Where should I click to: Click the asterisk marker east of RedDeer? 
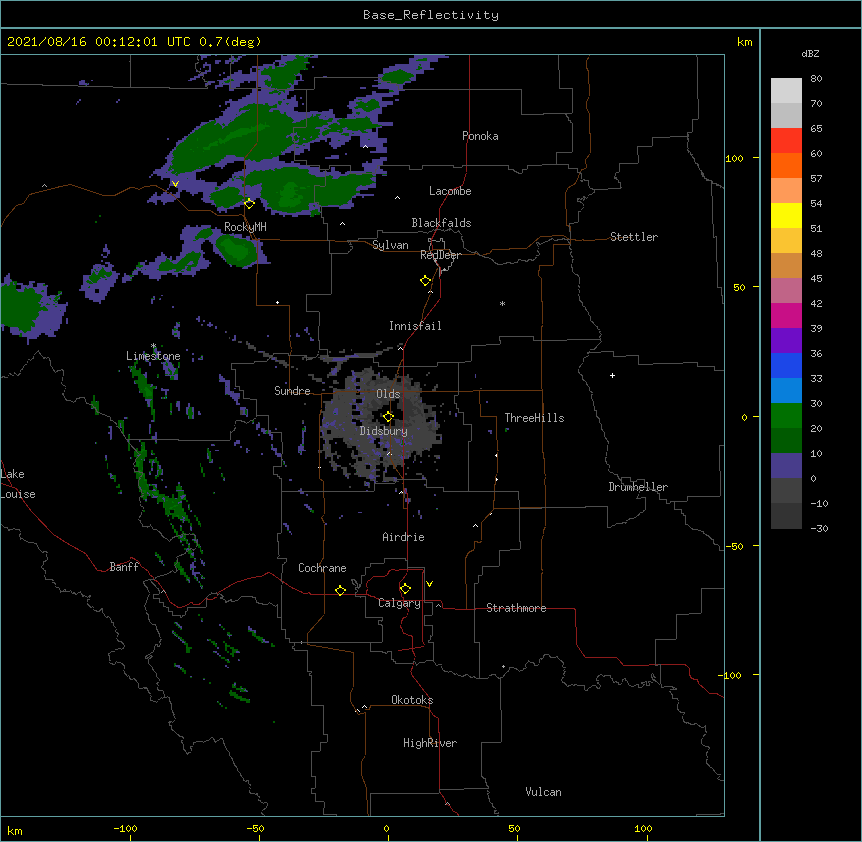click(502, 304)
